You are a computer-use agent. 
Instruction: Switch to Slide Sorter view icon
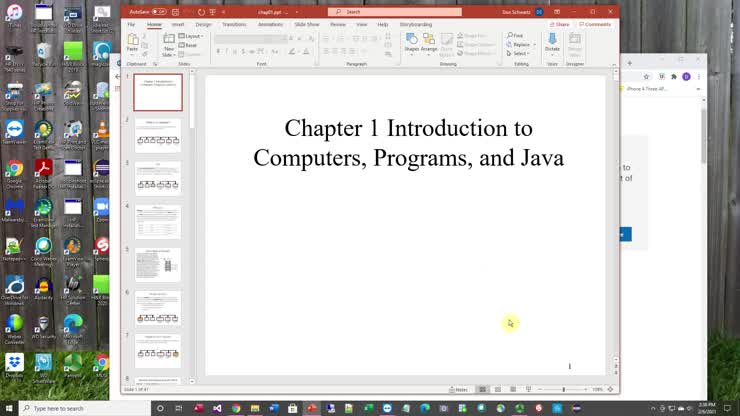pyautogui.click(x=498, y=390)
